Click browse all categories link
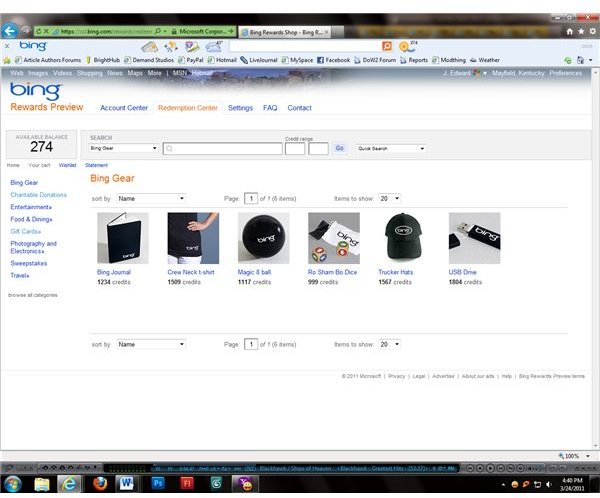Image resolution: width=600 pixels, height=498 pixels. coord(33,295)
